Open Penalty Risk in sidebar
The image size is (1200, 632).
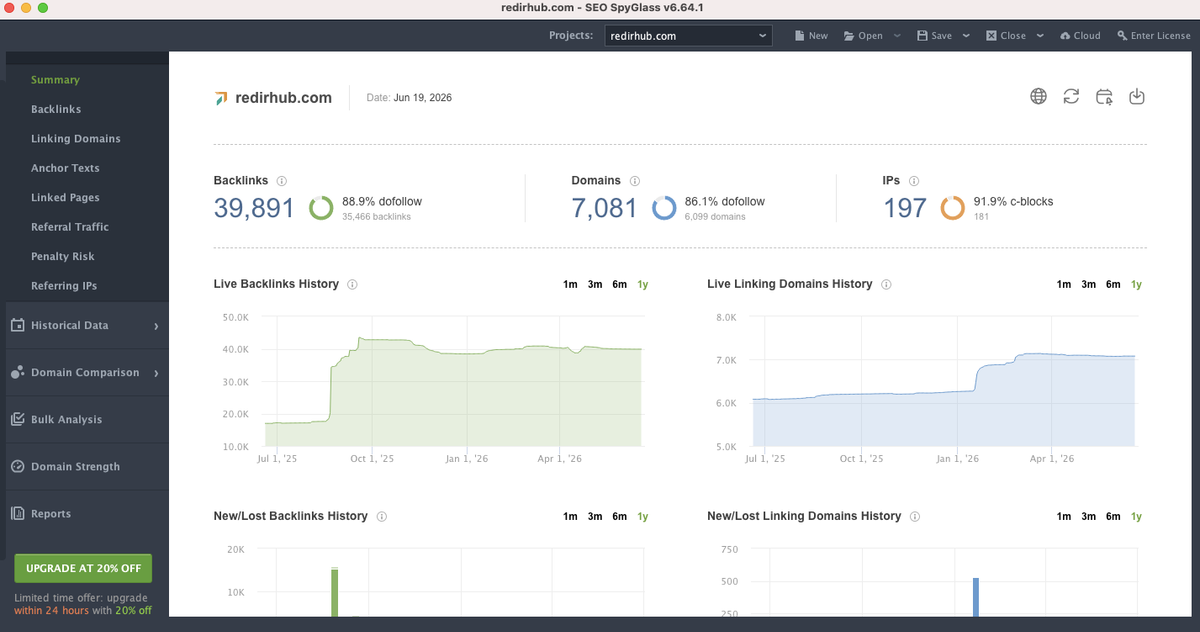coord(63,256)
